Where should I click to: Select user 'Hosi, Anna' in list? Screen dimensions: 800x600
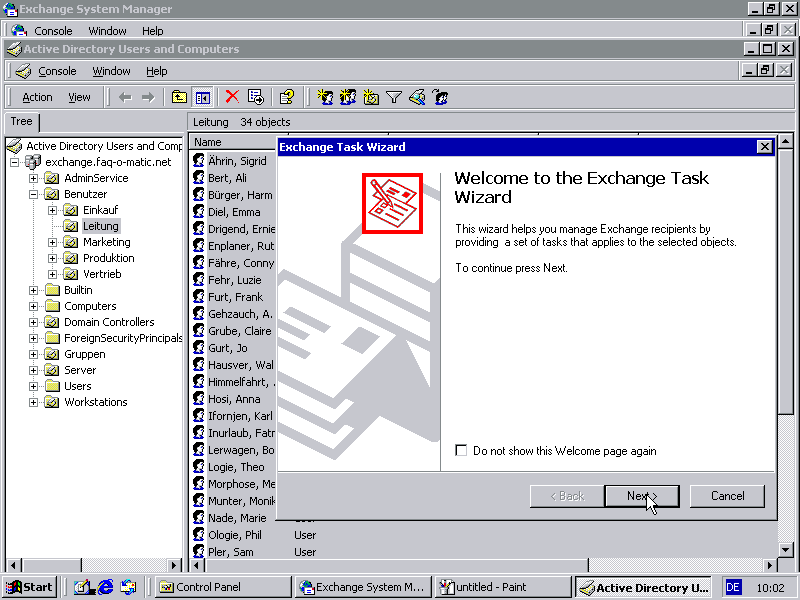(x=234, y=399)
